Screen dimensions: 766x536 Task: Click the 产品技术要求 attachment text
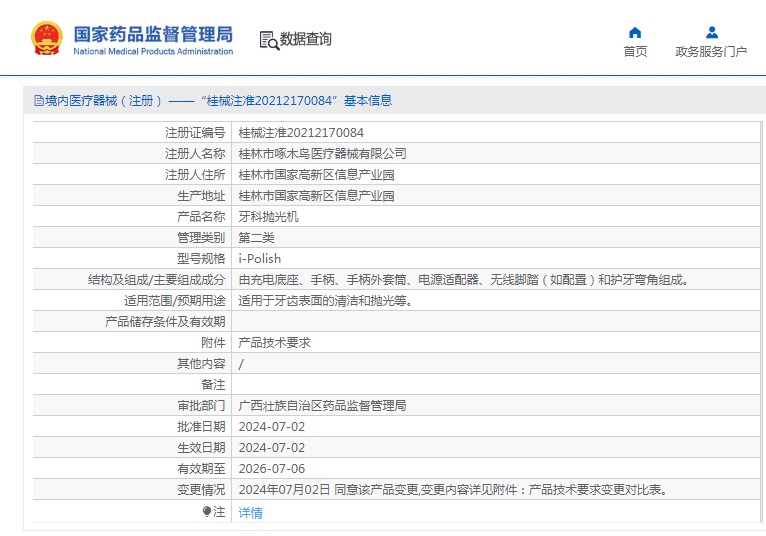point(274,342)
